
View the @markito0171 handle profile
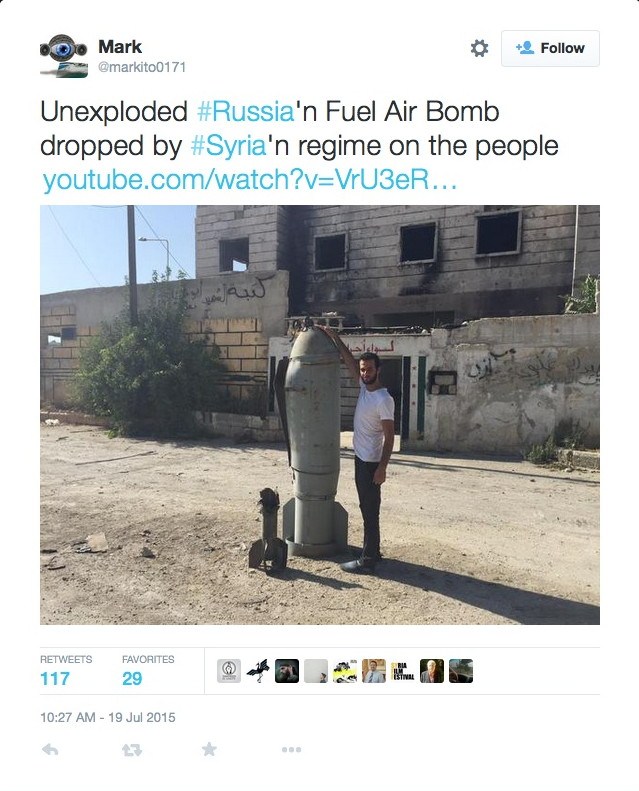pyautogui.click(x=142, y=67)
